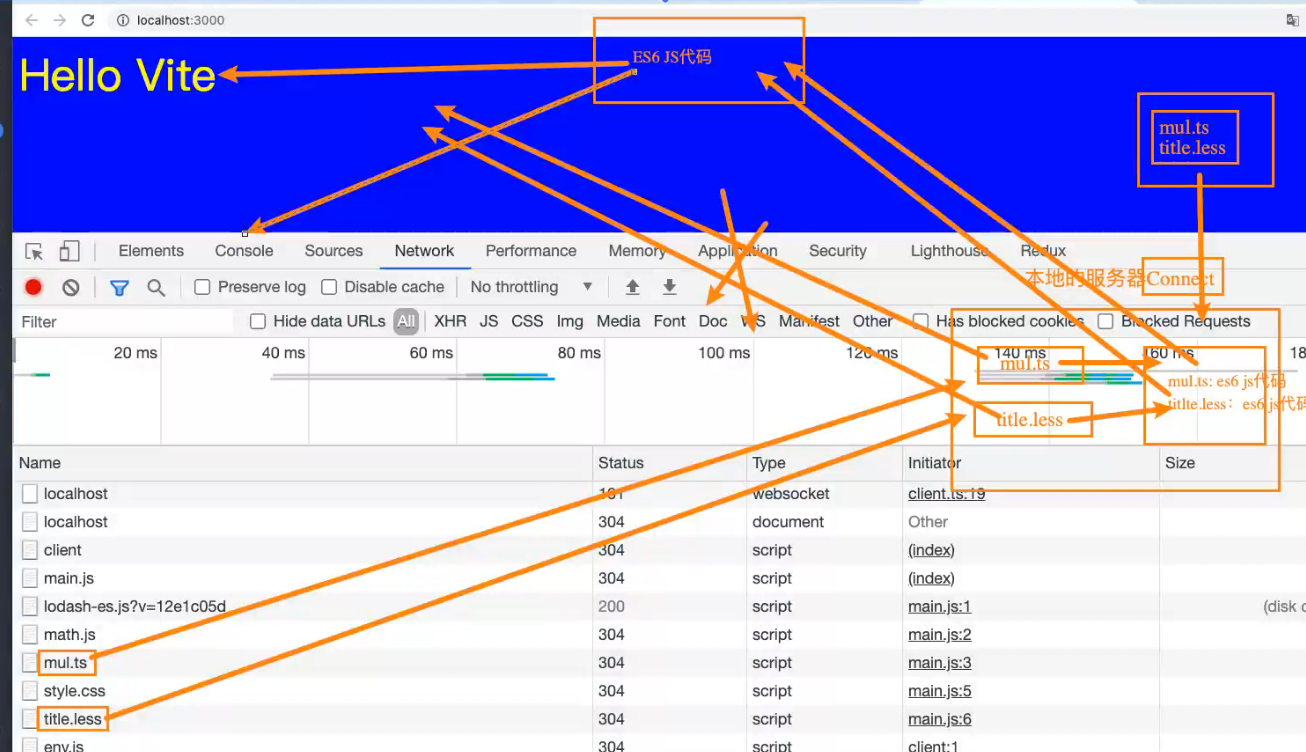Select the style.css request row
Image resolution: width=1306 pixels, height=752 pixels.
click(659, 690)
